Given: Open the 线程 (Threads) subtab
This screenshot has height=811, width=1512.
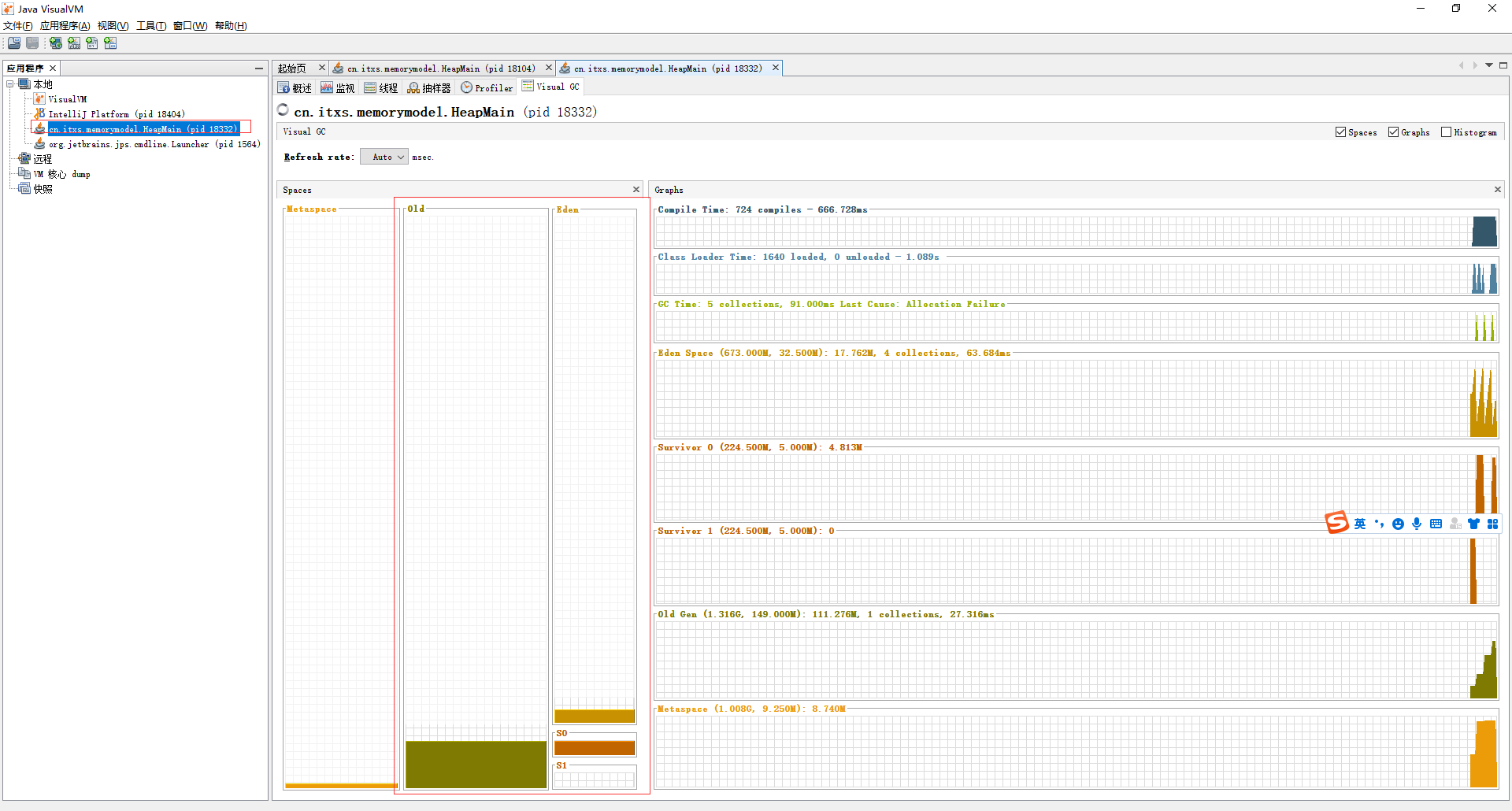Looking at the screenshot, I should tap(381, 88).
